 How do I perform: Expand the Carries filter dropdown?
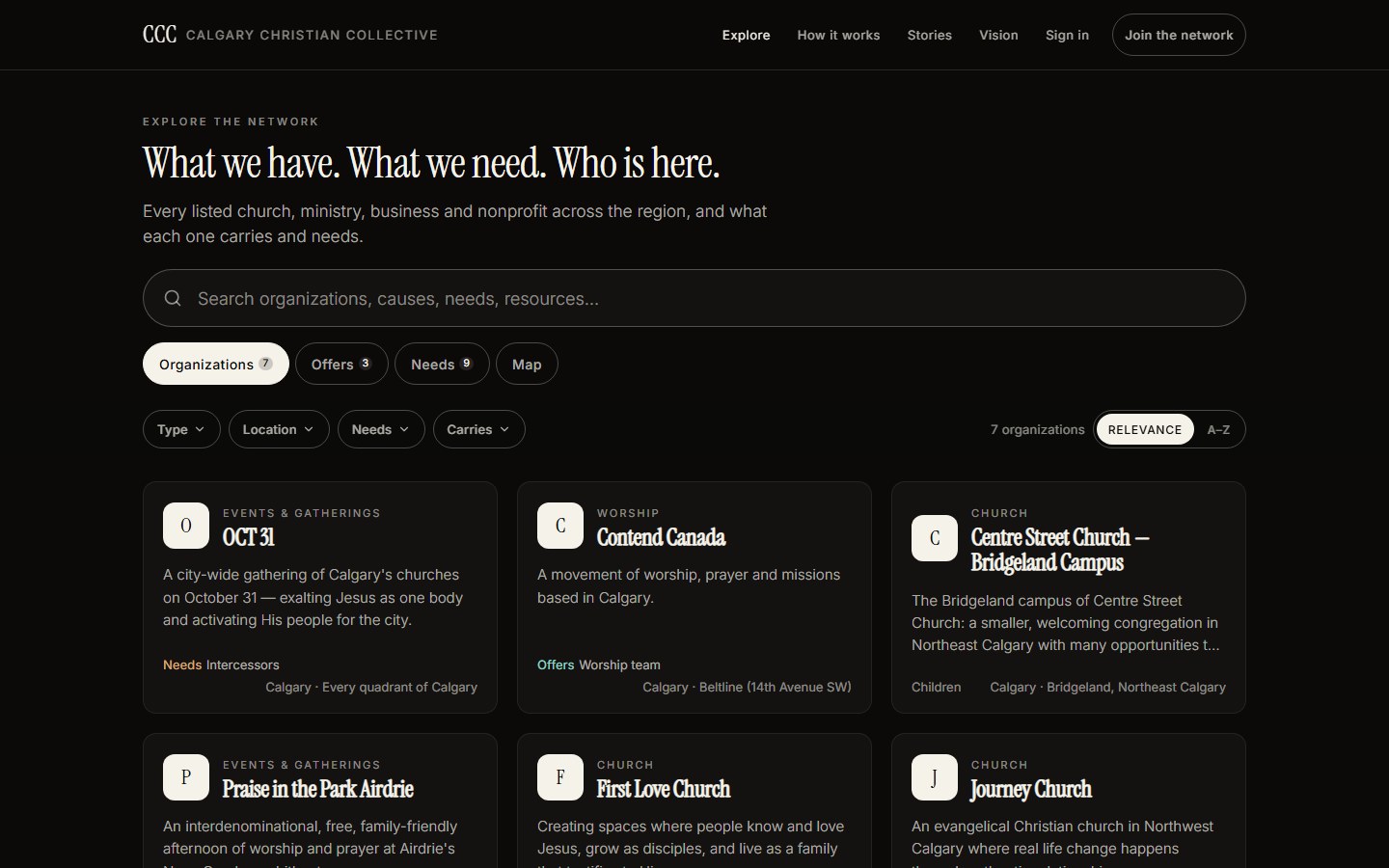coord(478,429)
